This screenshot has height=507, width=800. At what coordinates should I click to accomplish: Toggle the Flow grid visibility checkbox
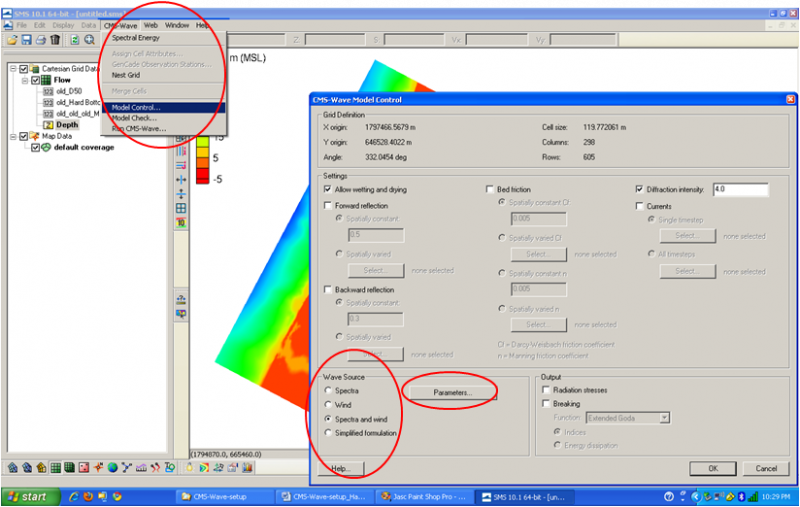[36, 80]
